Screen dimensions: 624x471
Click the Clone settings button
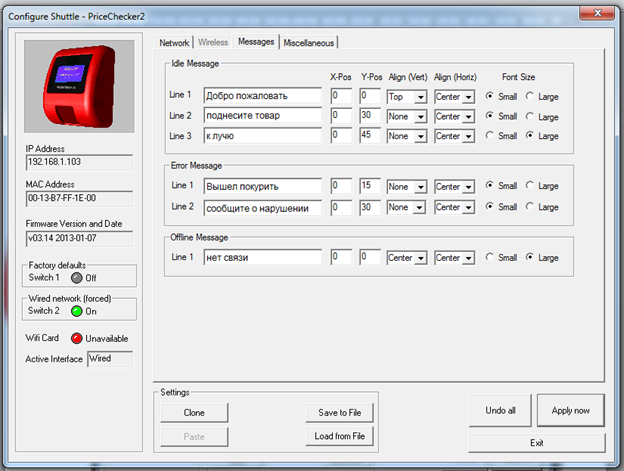194,413
